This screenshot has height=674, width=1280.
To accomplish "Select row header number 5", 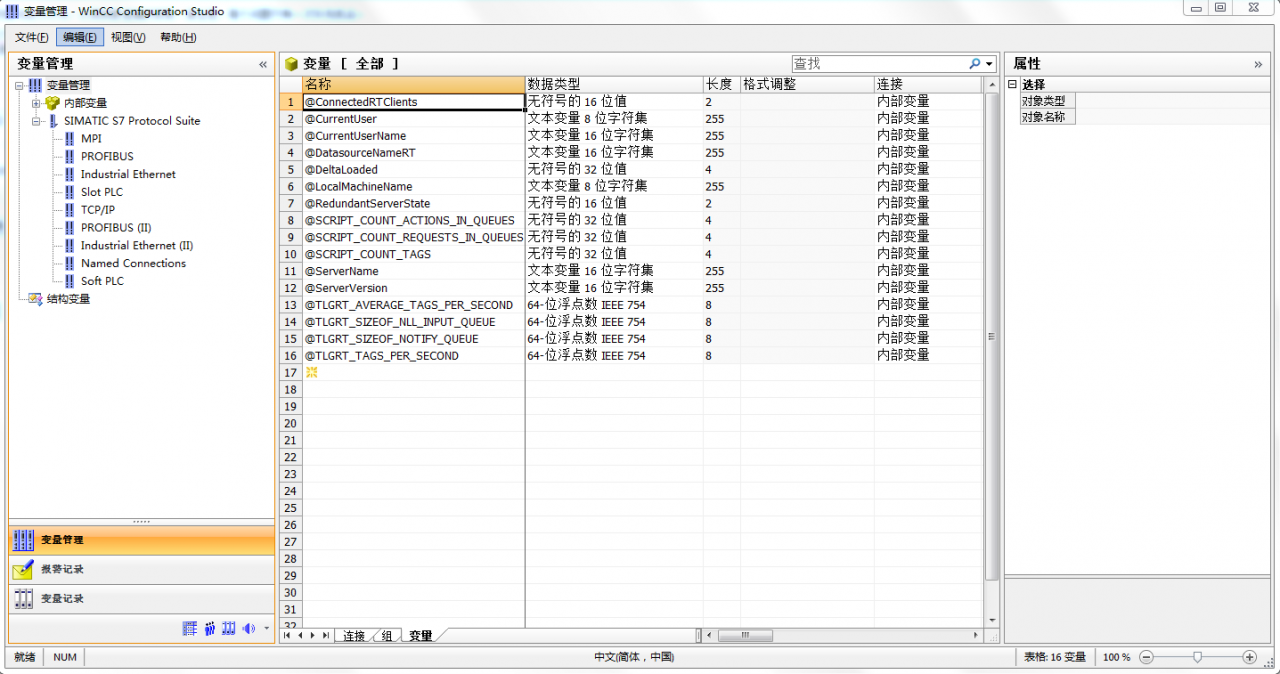I will (290, 170).
